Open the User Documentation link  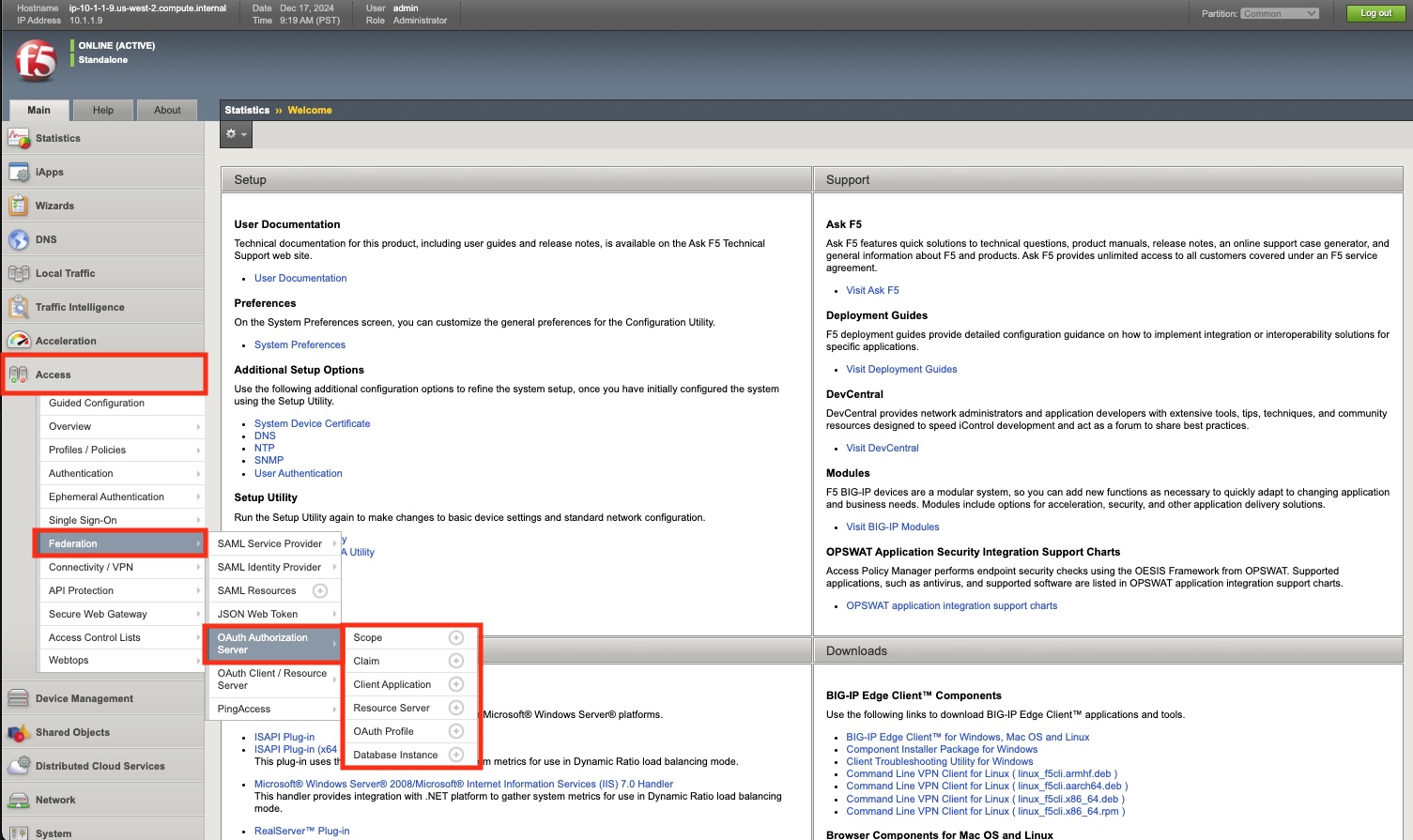click(300, 278)
